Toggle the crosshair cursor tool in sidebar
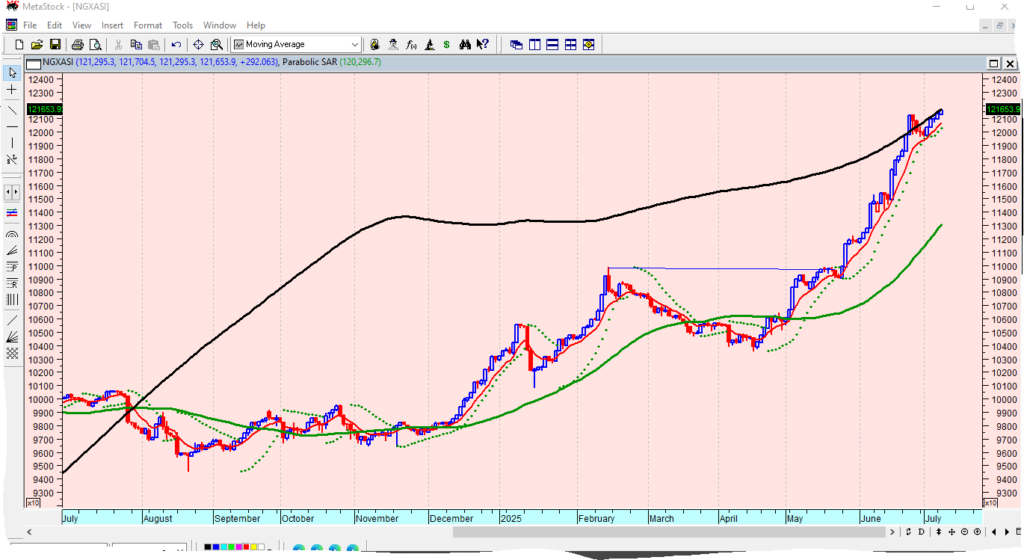Viewport: 1024px width, 560px height. coord(12,90)
